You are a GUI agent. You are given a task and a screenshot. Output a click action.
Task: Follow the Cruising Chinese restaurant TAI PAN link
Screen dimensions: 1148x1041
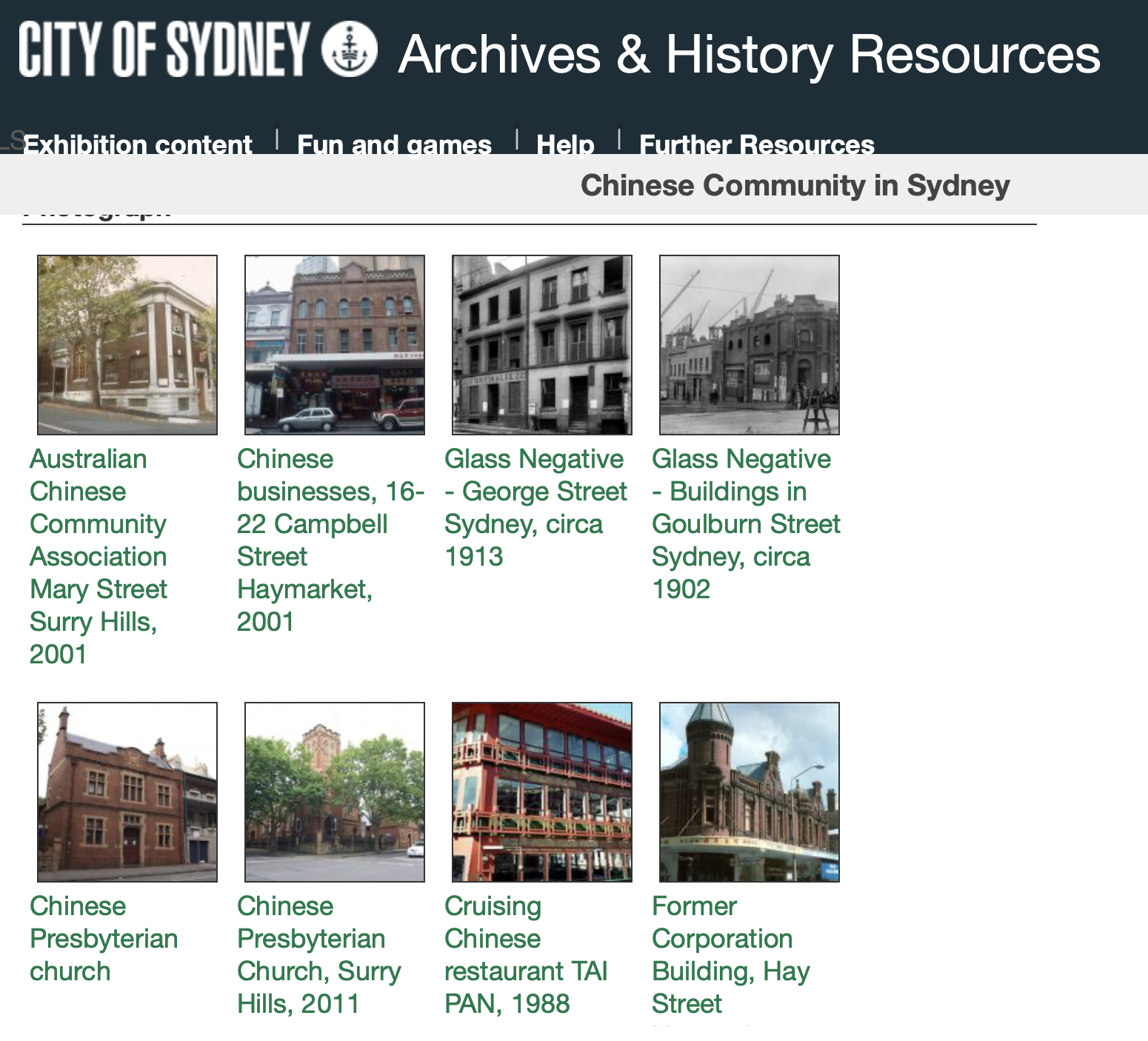pyautogui.click(x=525, y=954)
